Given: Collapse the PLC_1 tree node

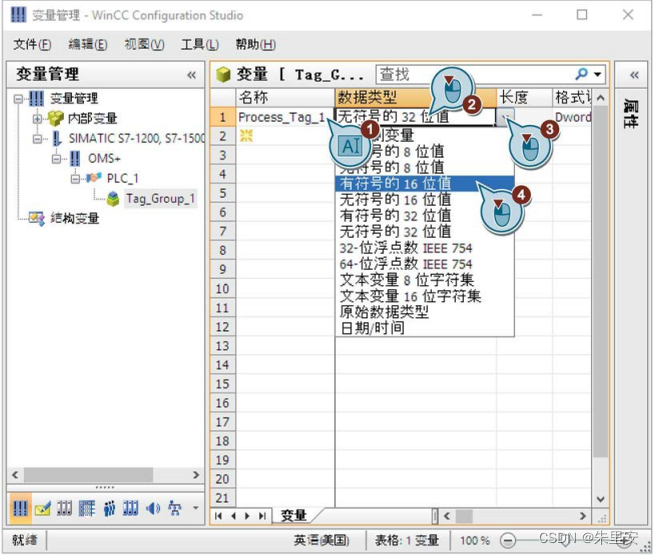Looking at the screenshot, I should [x=75, y=179].
